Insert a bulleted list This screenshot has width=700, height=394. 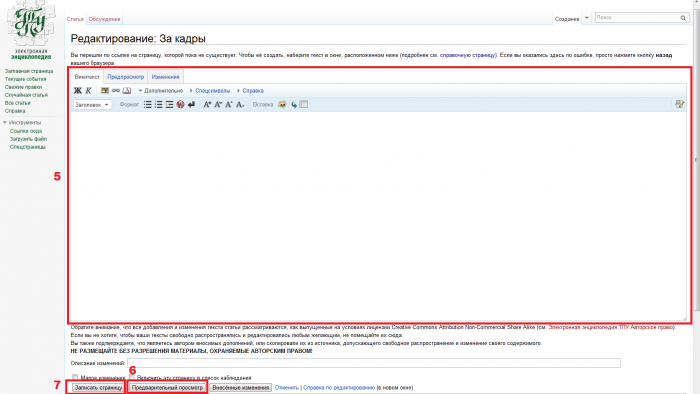[147, 104]
